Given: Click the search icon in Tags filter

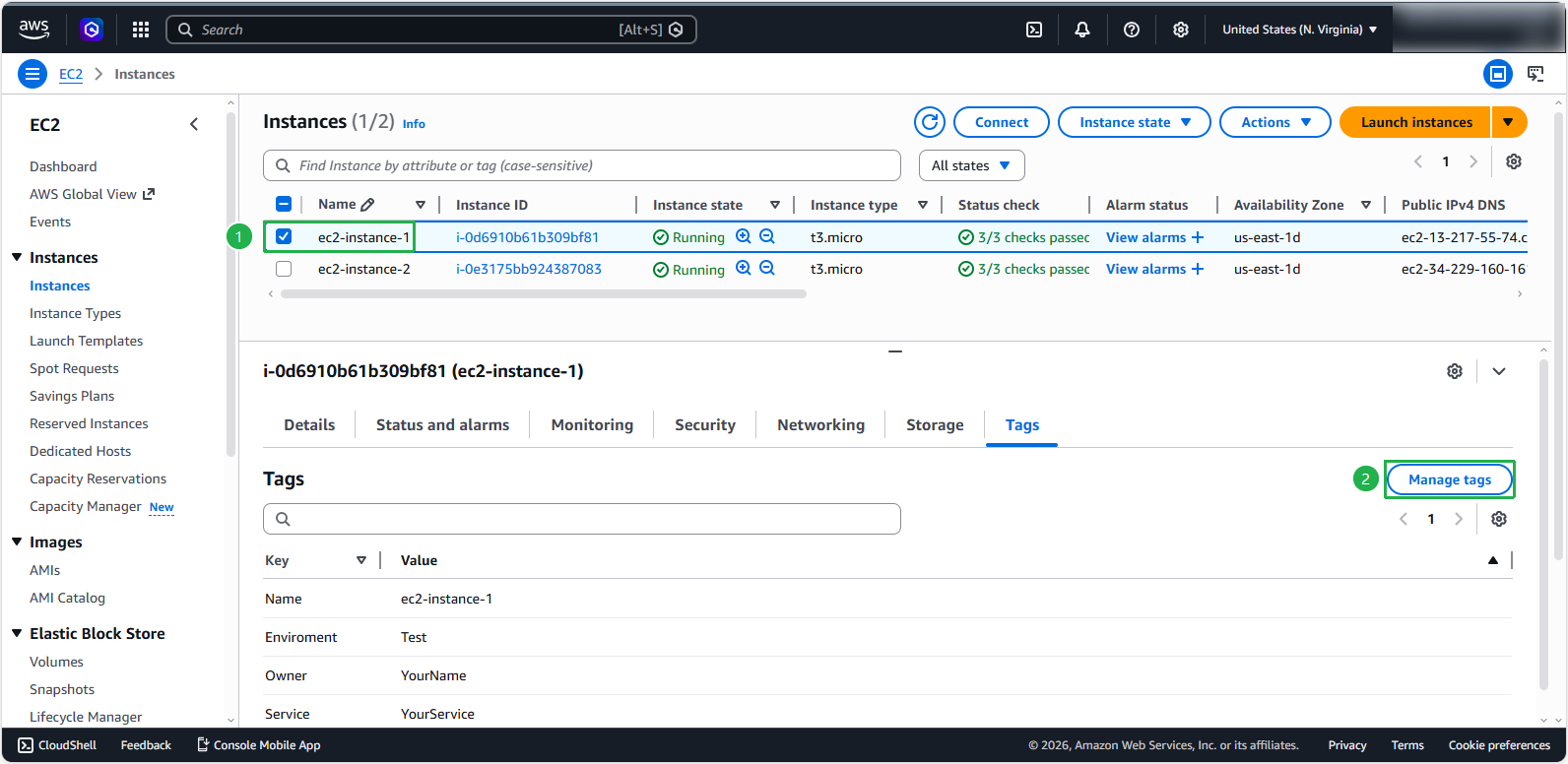Looking at the screenshot, I should click(x=283, y=519).
